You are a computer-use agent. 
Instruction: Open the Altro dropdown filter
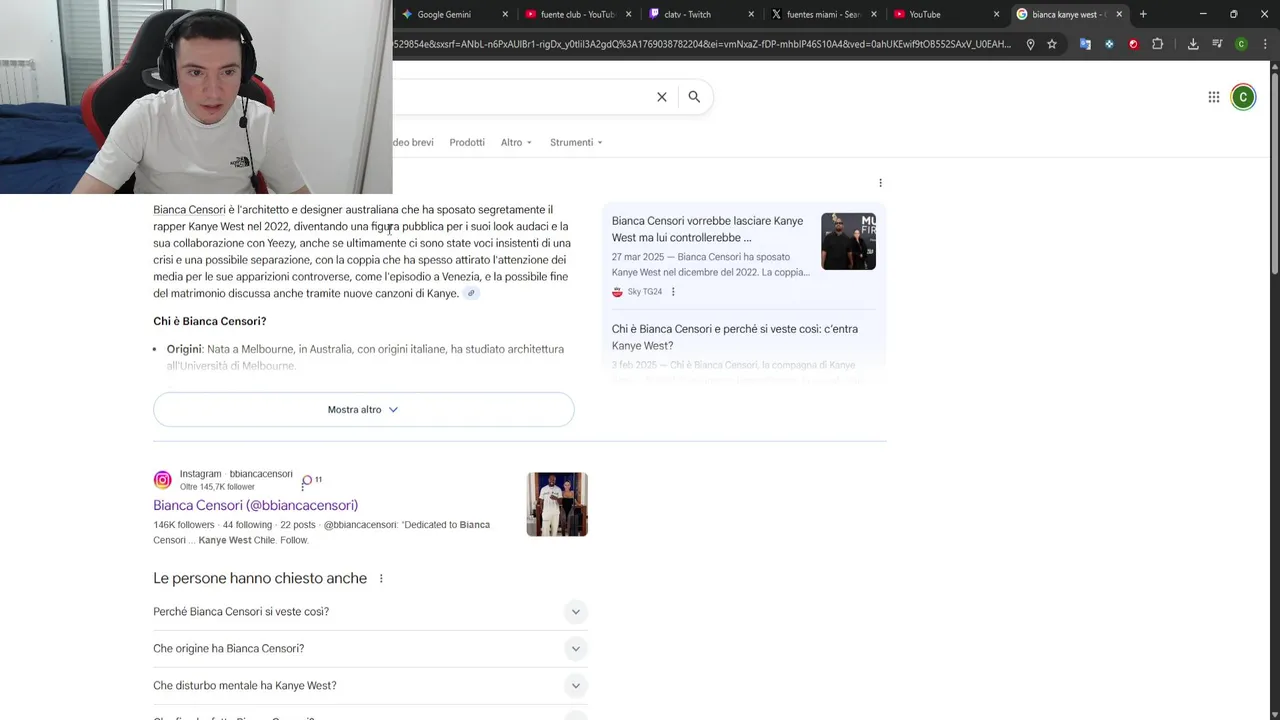point(516,142)
